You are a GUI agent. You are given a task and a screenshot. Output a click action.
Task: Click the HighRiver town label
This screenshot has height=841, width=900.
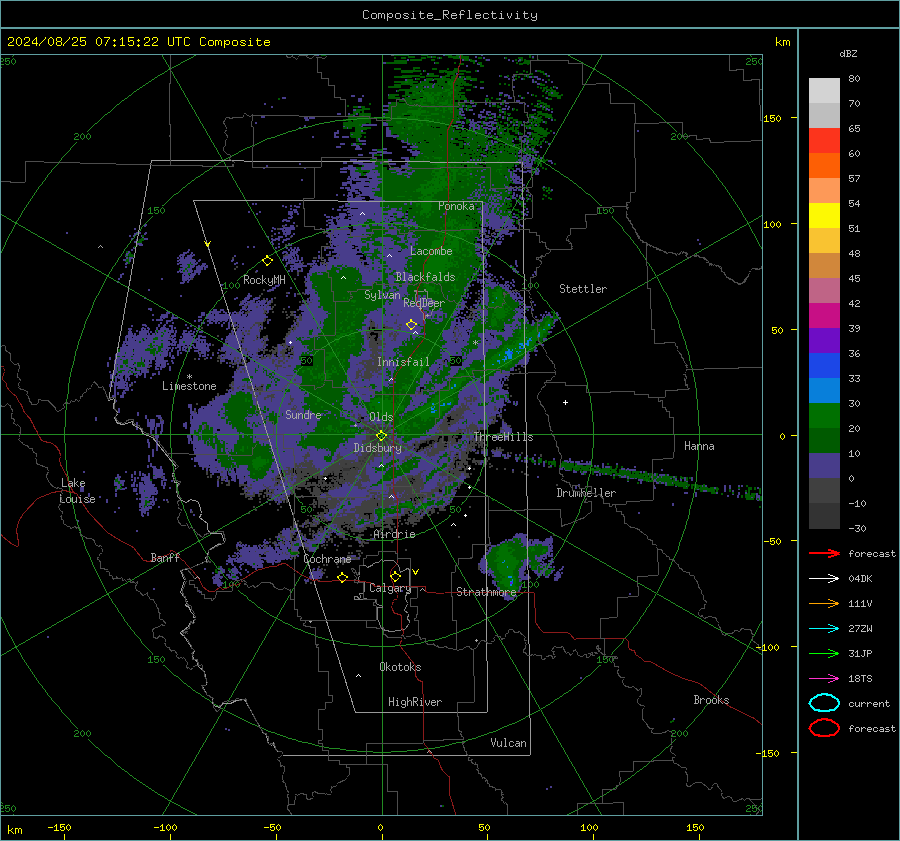pyautogui.click(x=415, y=702)
